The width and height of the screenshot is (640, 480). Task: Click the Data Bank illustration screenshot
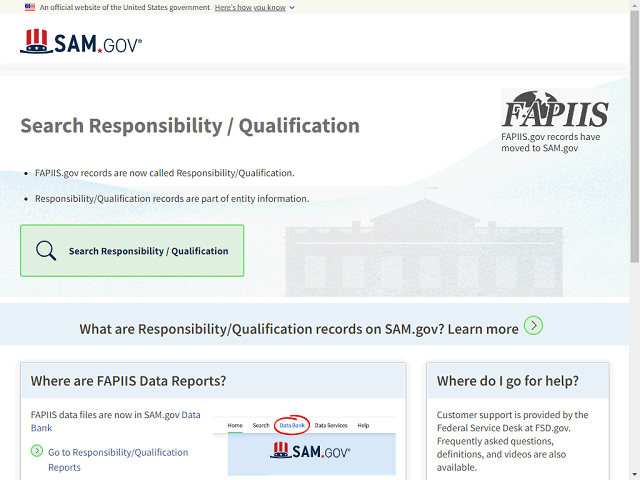pyautogui.click(x=304, y=446)
